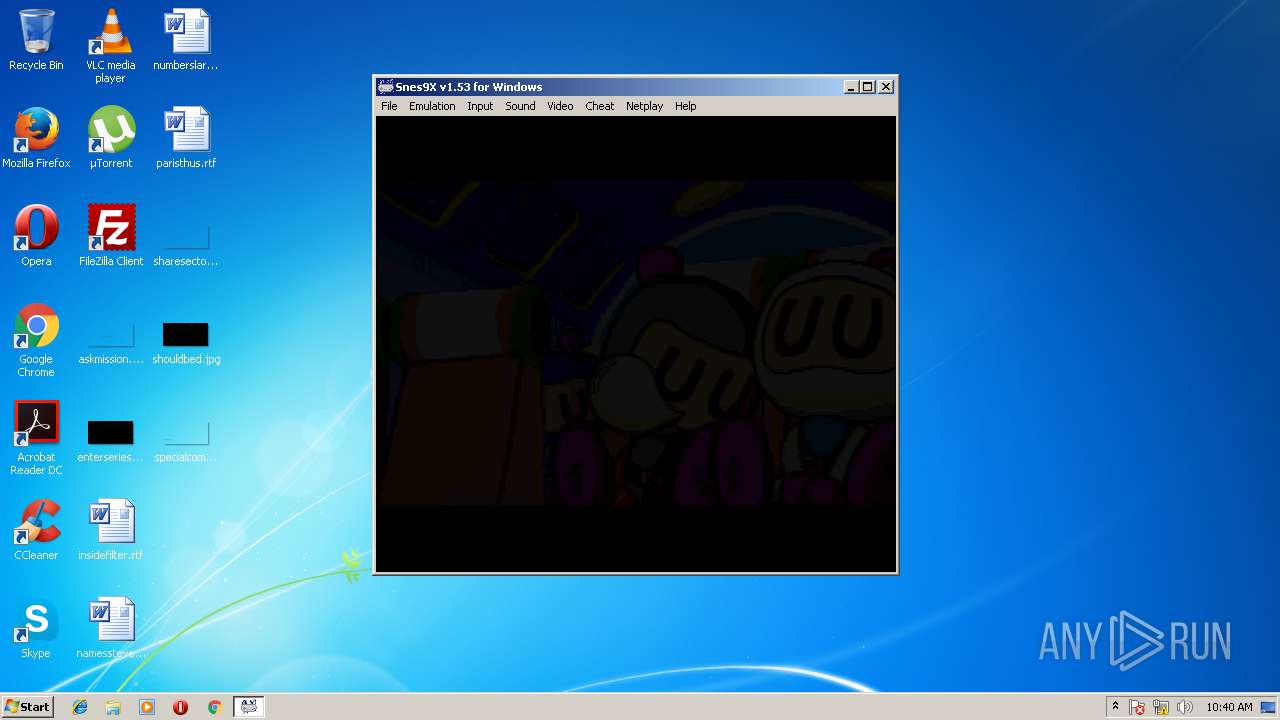The width and height of the screenshot is (1280, 720).
Task: Launch Internet Explorer from taskbar
Action: click(x=80, y=707)
